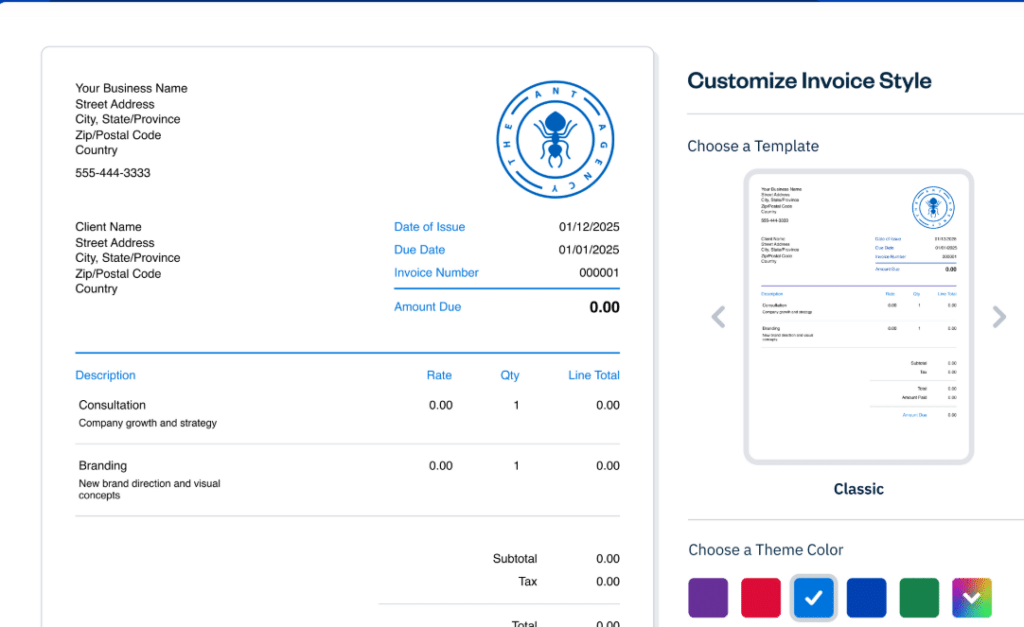Click the Your Business Name field

click(x=131, y=88)
